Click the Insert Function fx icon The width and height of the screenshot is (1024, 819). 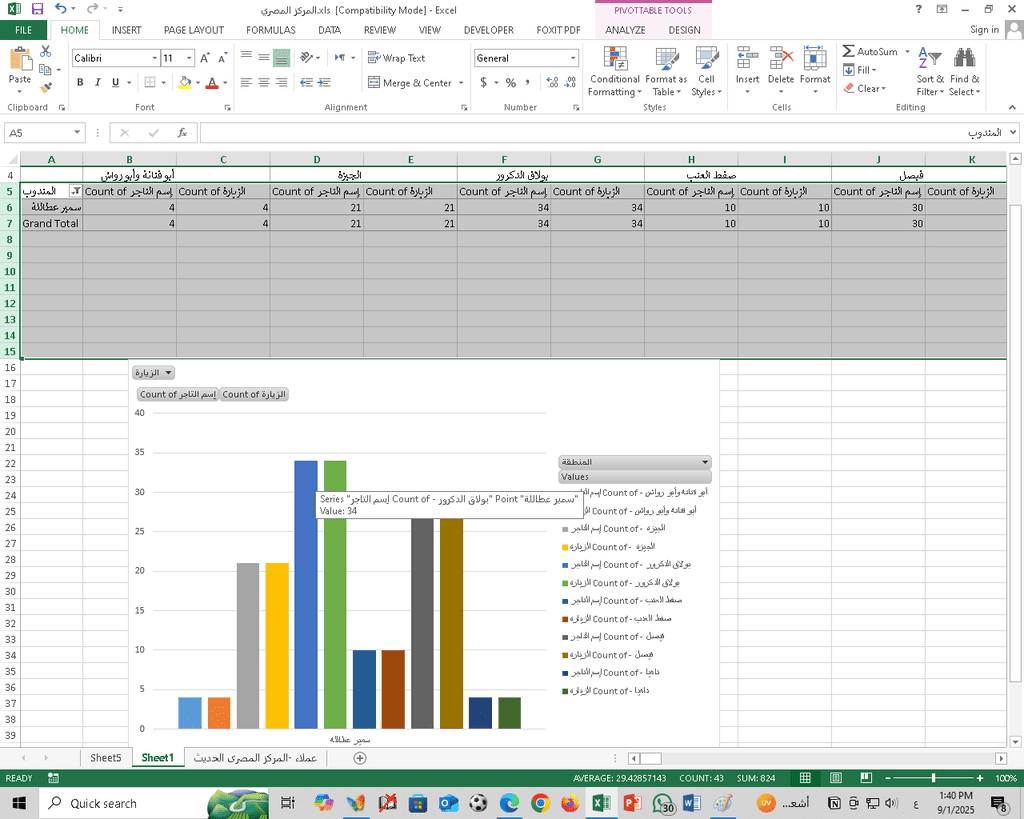[181, 132]
